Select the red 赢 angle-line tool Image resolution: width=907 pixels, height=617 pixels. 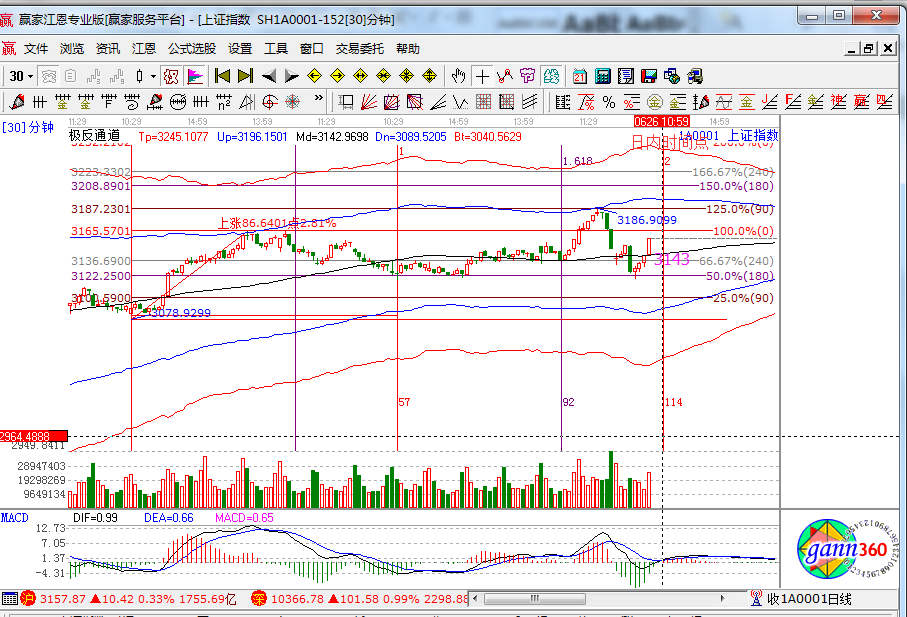pos(861,102)
